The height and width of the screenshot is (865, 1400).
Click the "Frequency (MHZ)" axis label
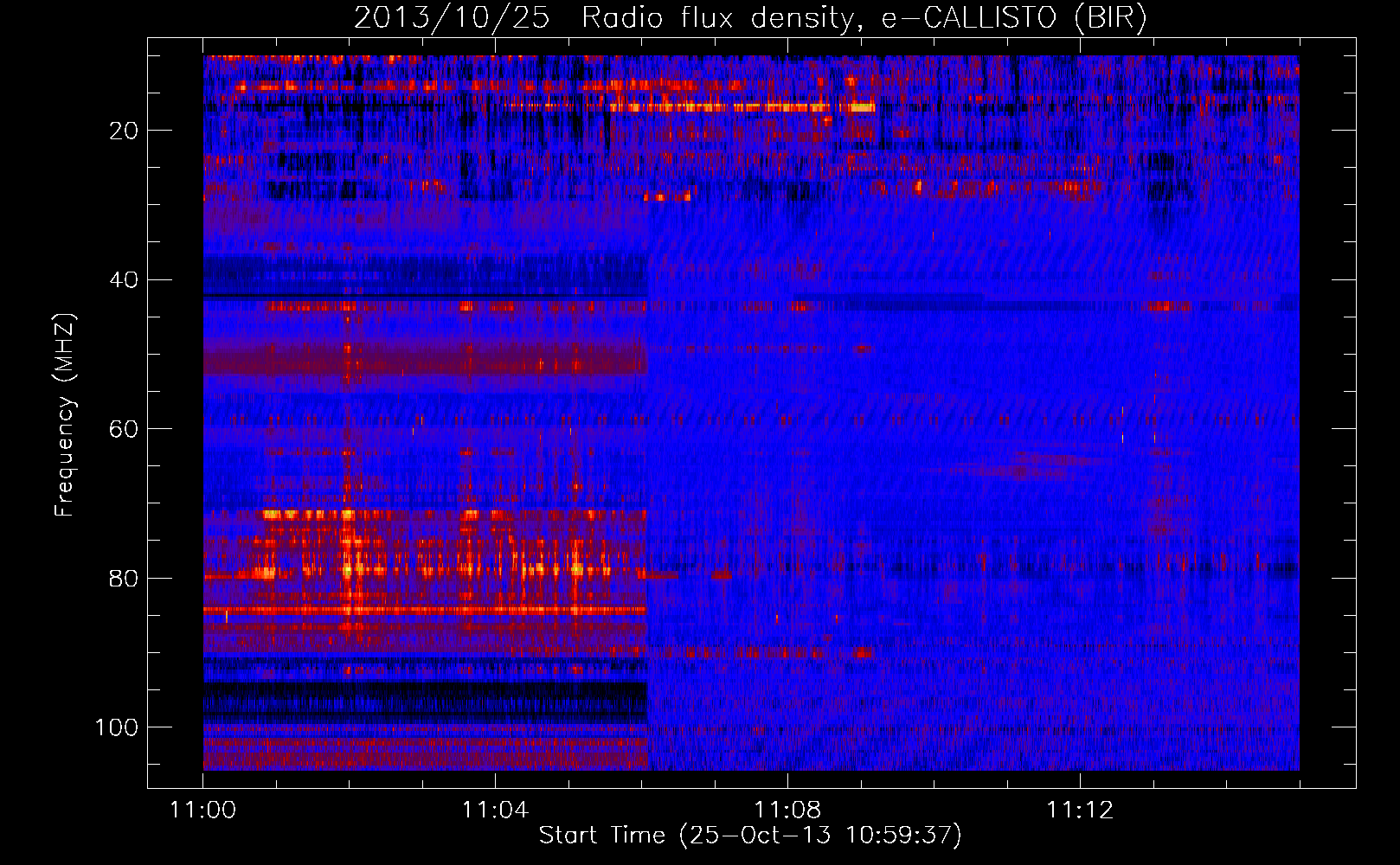pos(65,415)
